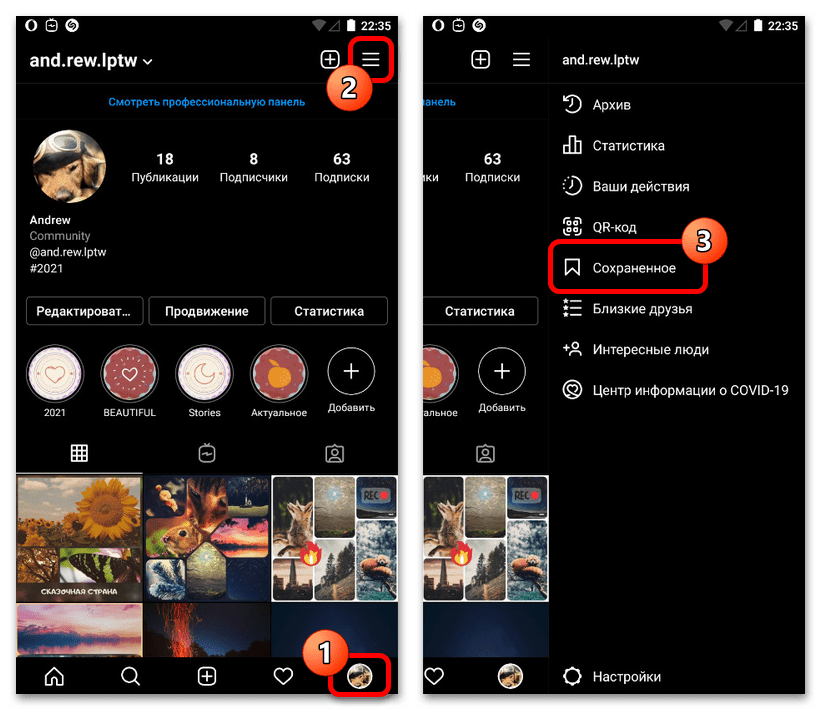Open the sunflower collage post thumbnail
821x710 pixels.
(x=79, y=538)
